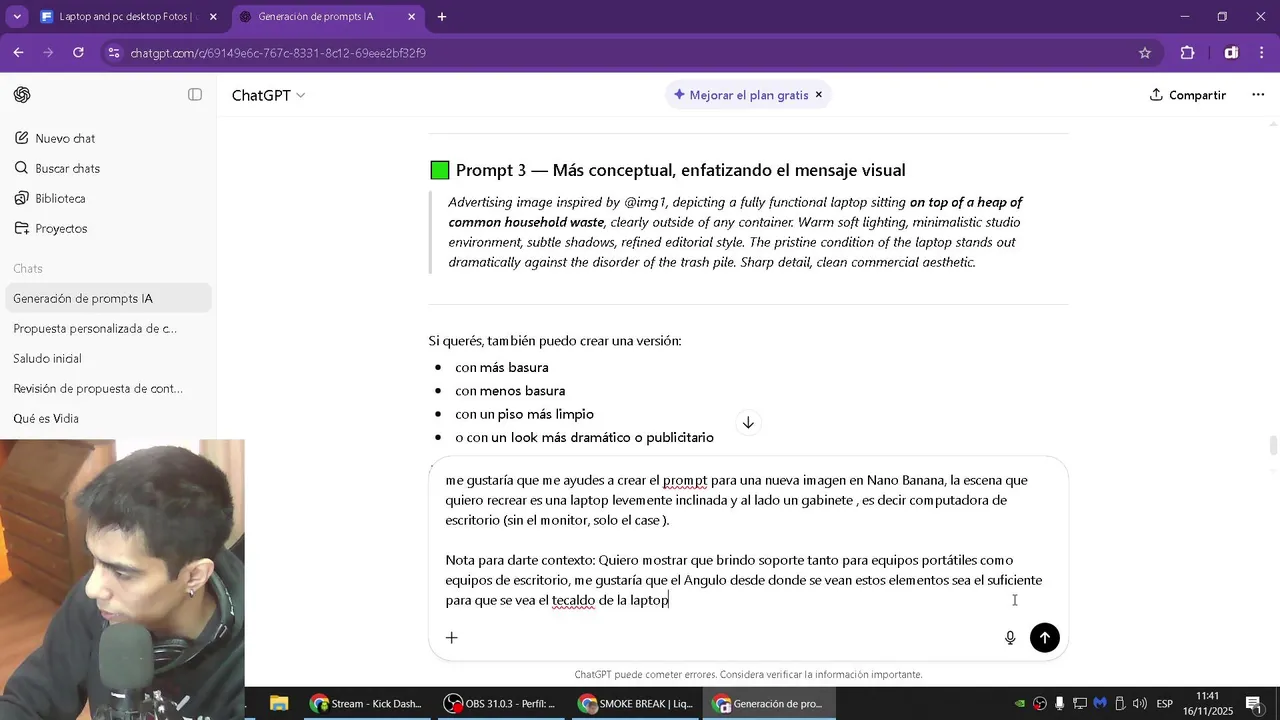Open Proyectos in the sidebar
This screenshot has width=1280, height=720.
(108, 229)
